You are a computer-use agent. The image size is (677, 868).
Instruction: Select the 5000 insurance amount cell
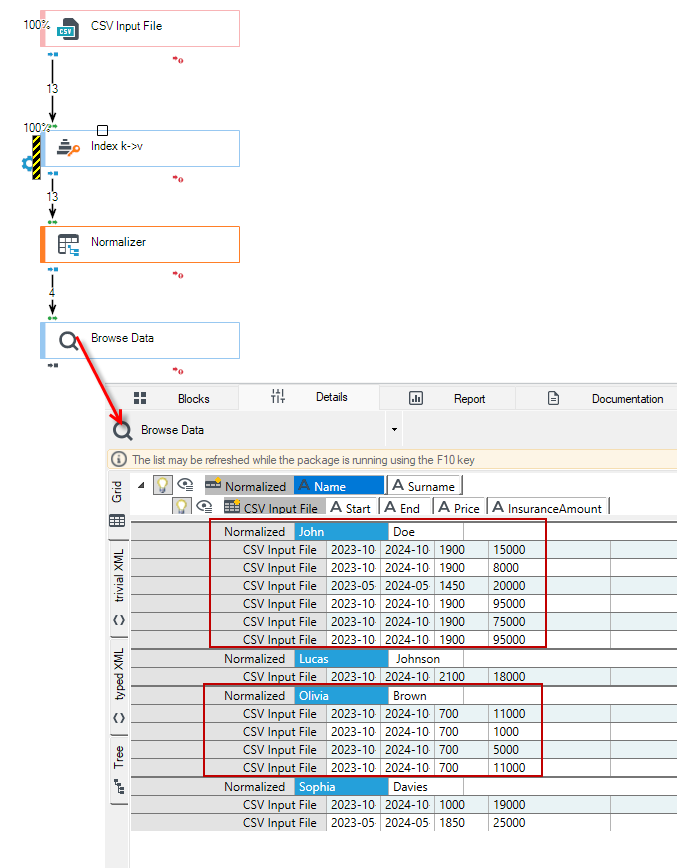(x=549, y=750)
